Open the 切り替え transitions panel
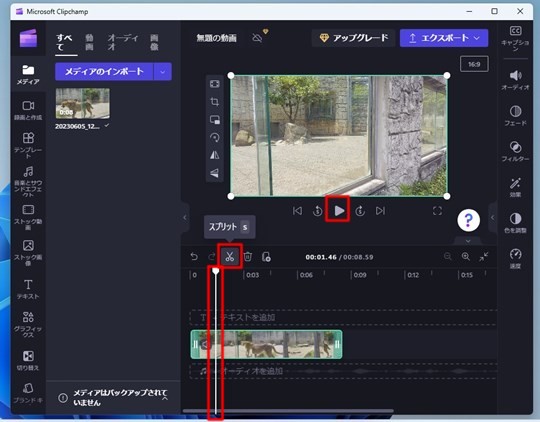 pos(28,360)
